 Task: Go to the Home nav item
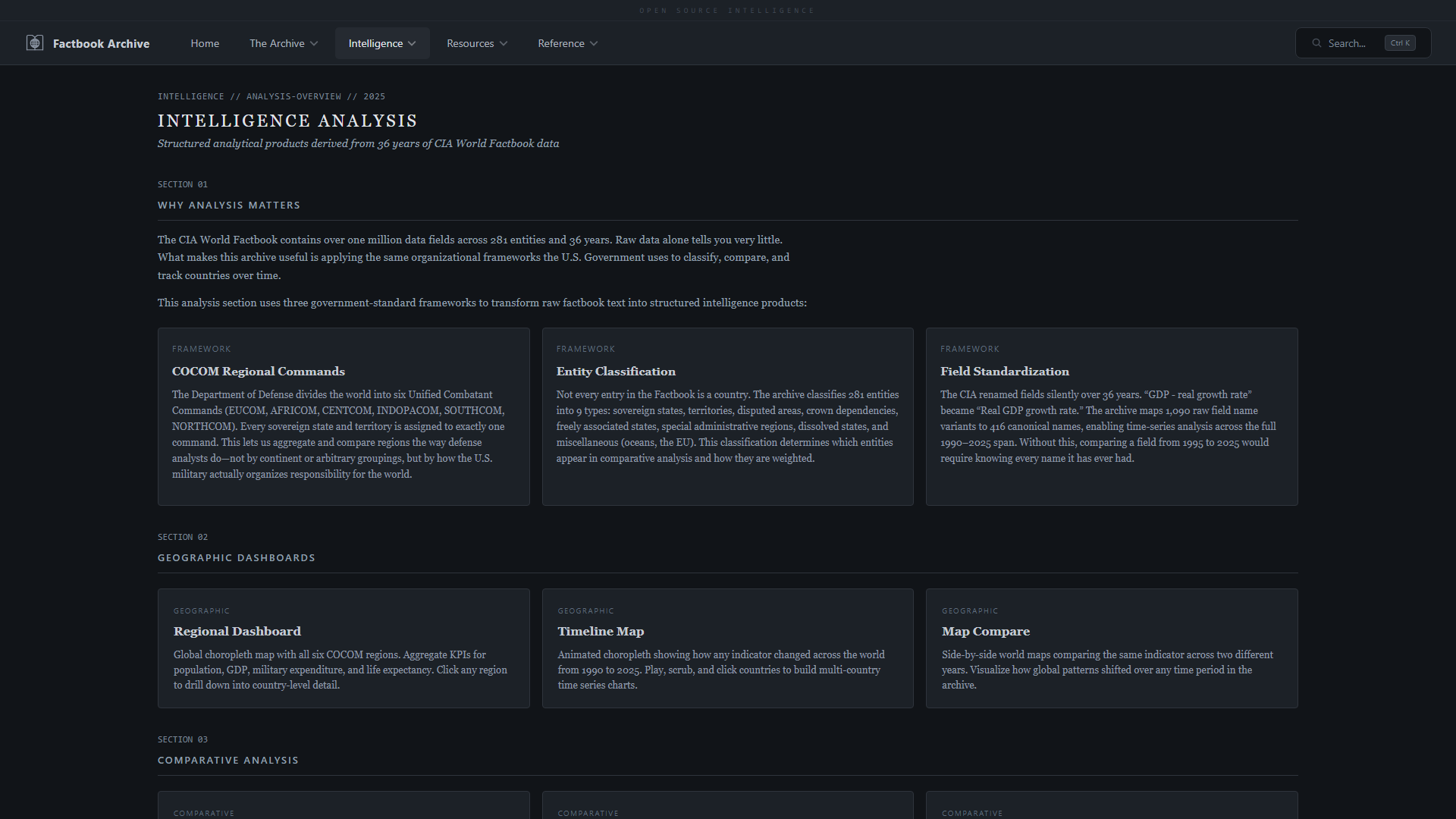pyautogui.click(x=205, y=43)
